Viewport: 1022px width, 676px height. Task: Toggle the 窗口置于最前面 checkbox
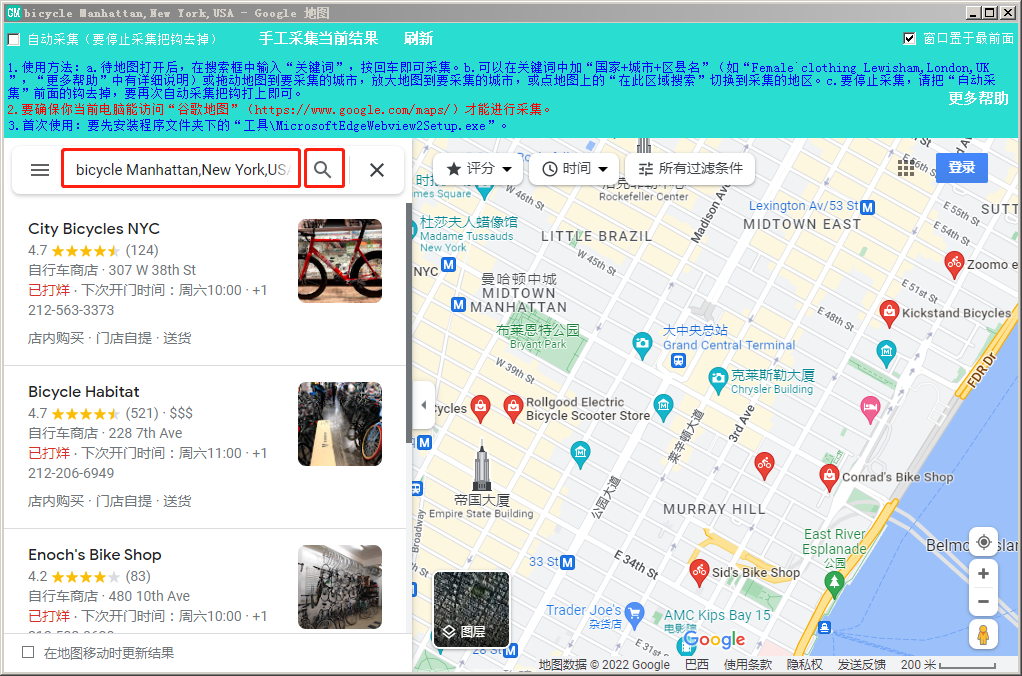pos(909,39)
